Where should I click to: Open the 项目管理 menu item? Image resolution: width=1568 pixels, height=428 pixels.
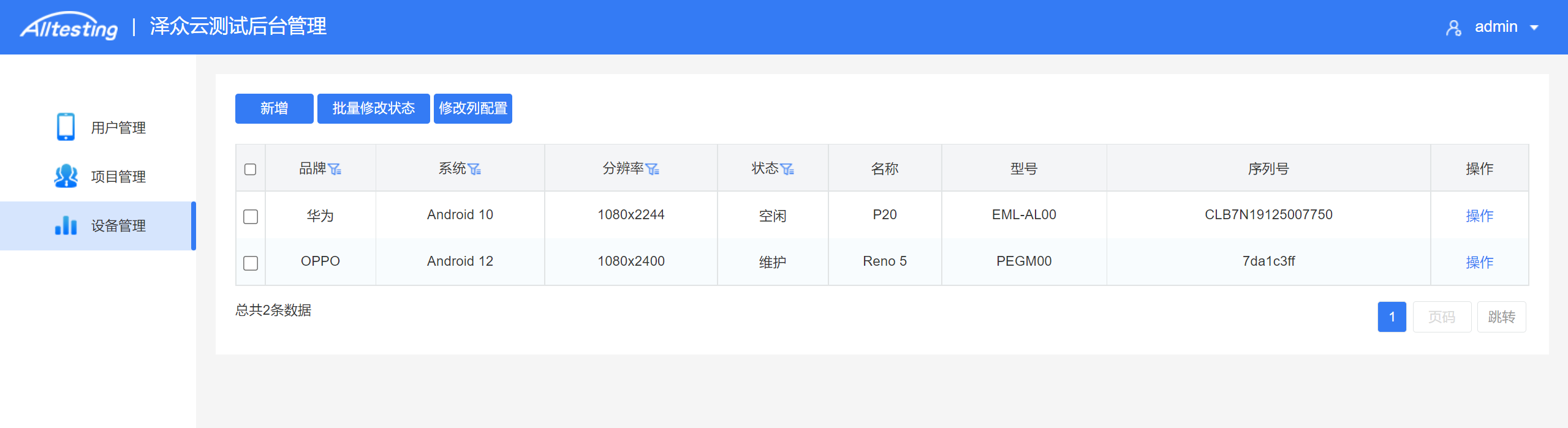coord(98,176)
